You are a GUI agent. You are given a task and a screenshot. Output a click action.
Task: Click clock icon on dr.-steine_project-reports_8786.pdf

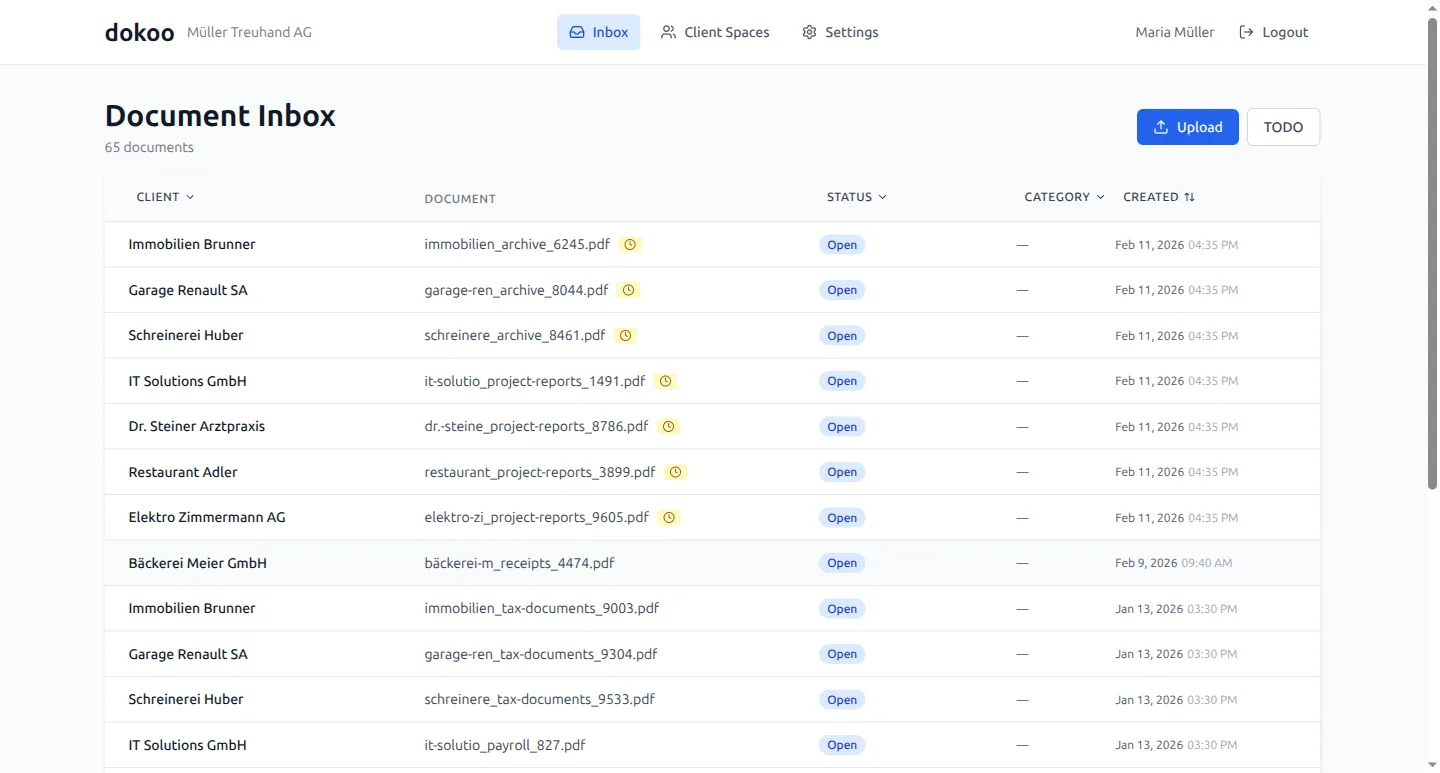tap(669, 426)
